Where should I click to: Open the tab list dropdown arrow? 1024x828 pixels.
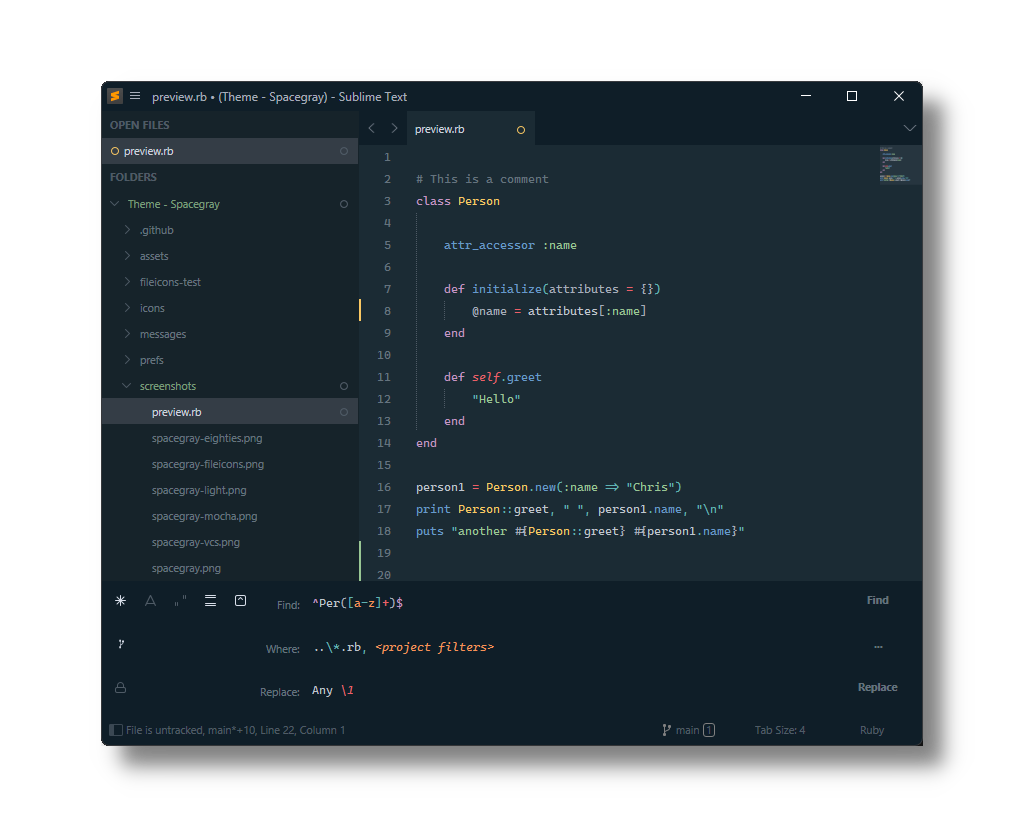tap(909, 128)
